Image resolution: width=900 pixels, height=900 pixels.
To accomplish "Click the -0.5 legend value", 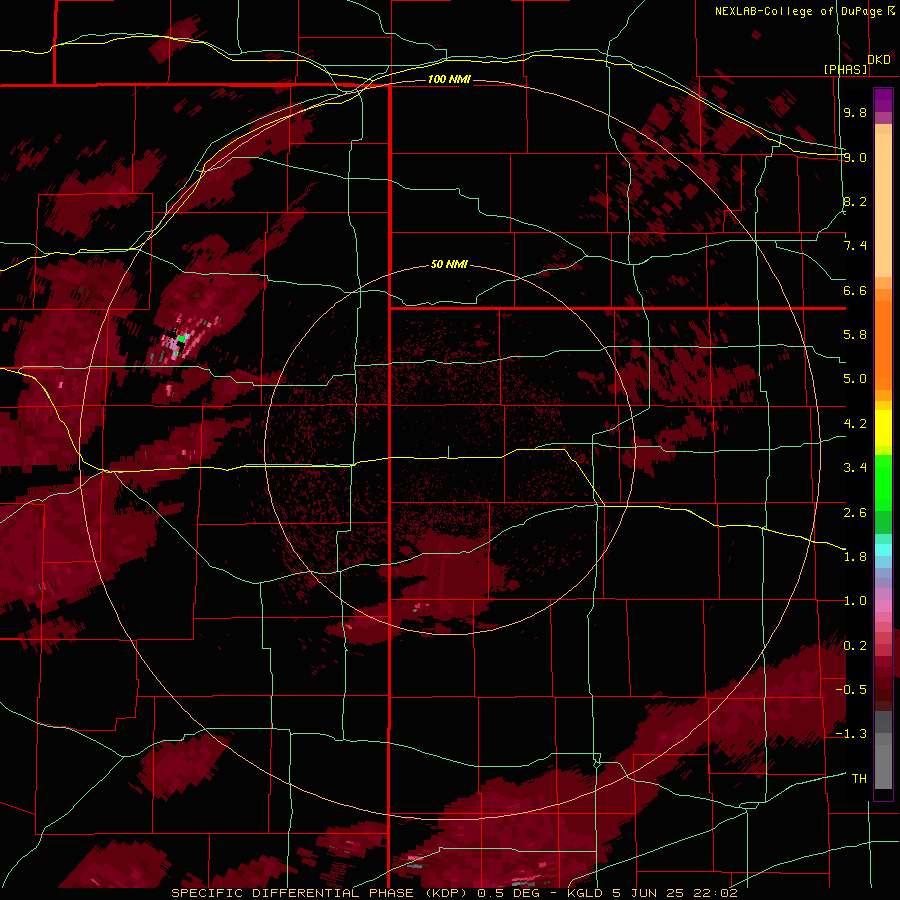I will coord(851,689).
